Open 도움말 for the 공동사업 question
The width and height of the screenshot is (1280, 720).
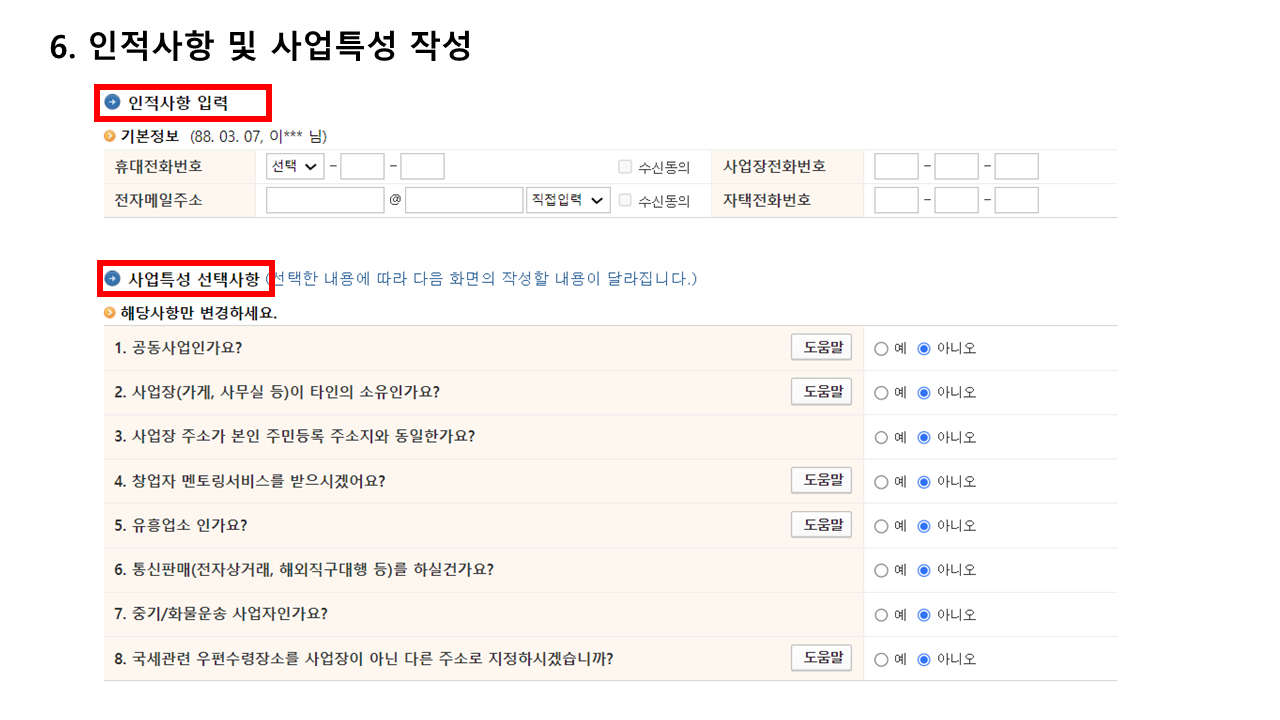coord(821,347)
